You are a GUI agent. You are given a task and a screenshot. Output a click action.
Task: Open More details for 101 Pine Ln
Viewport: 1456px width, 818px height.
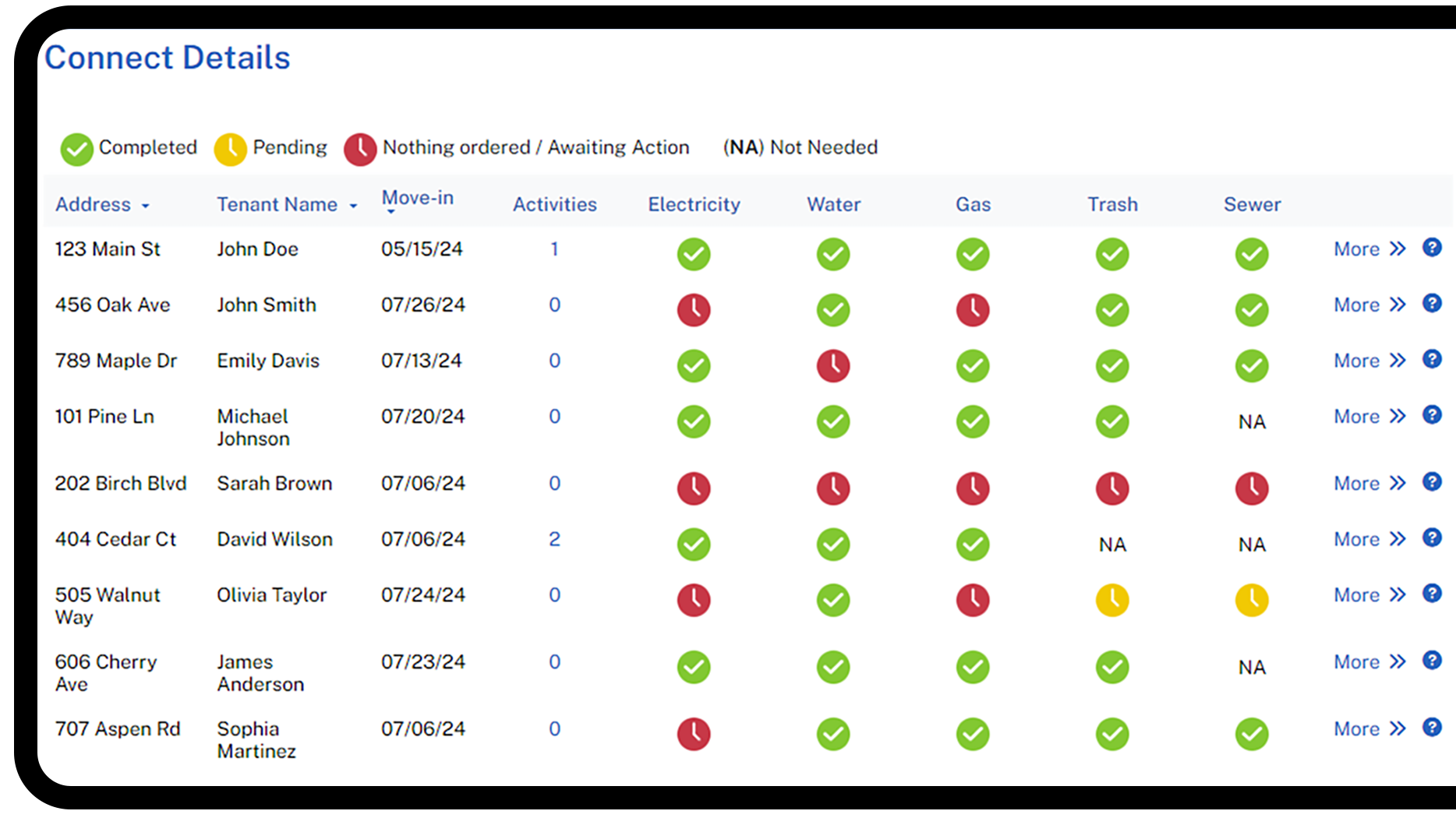pos(1369,416)
